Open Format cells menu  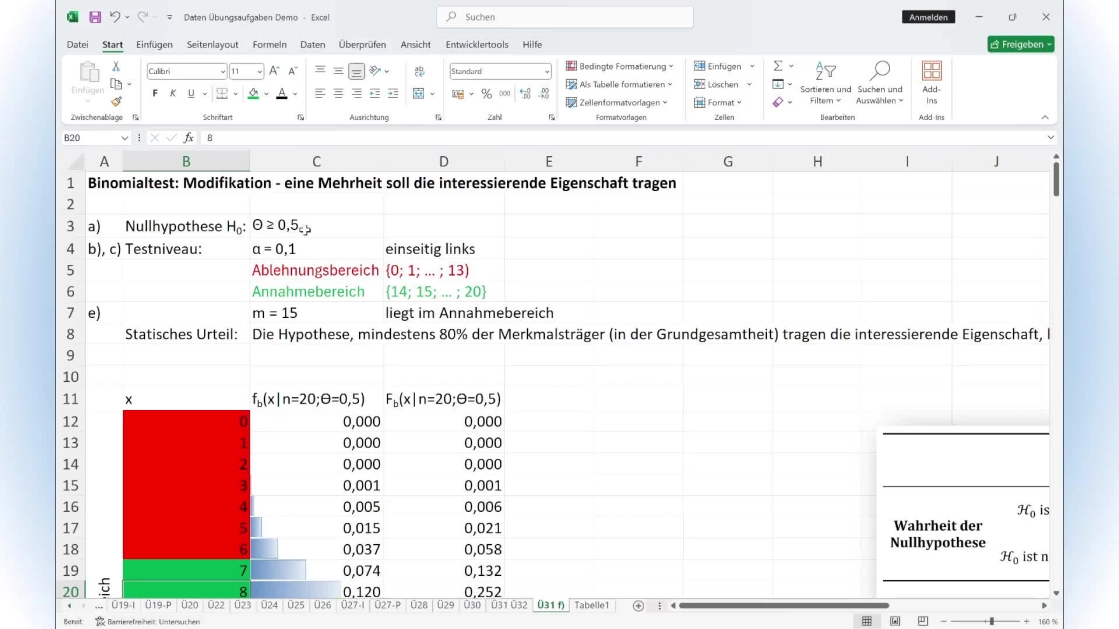tap(718, 102)
